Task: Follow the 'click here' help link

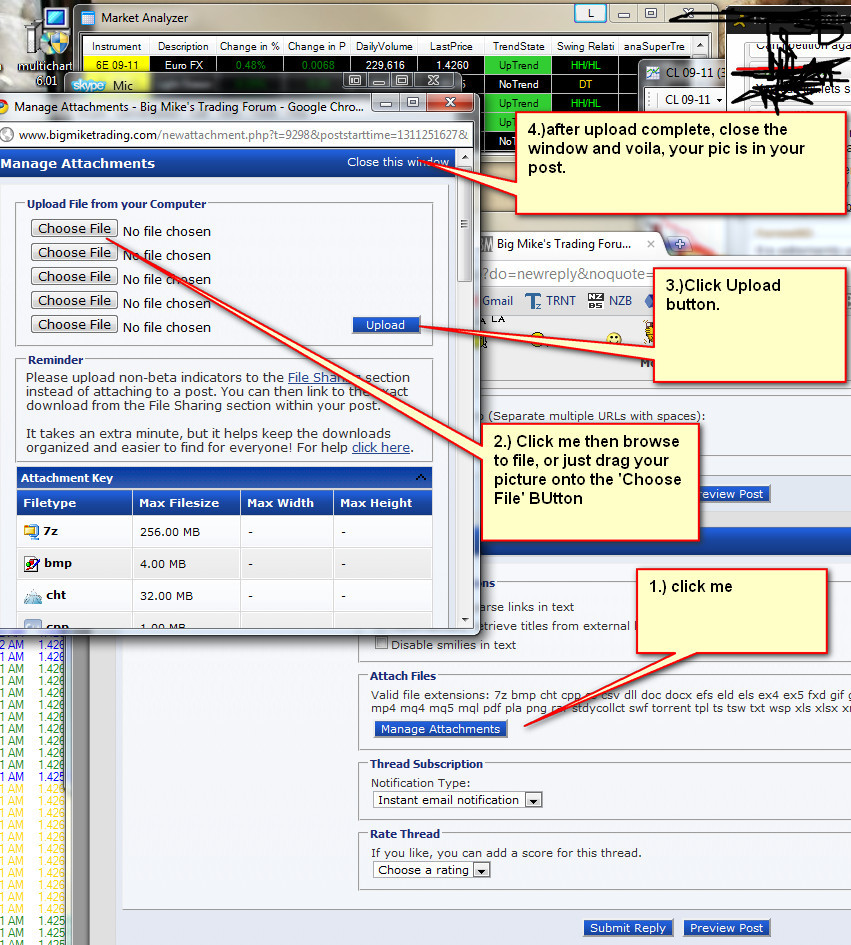Action: coord(381,447)
